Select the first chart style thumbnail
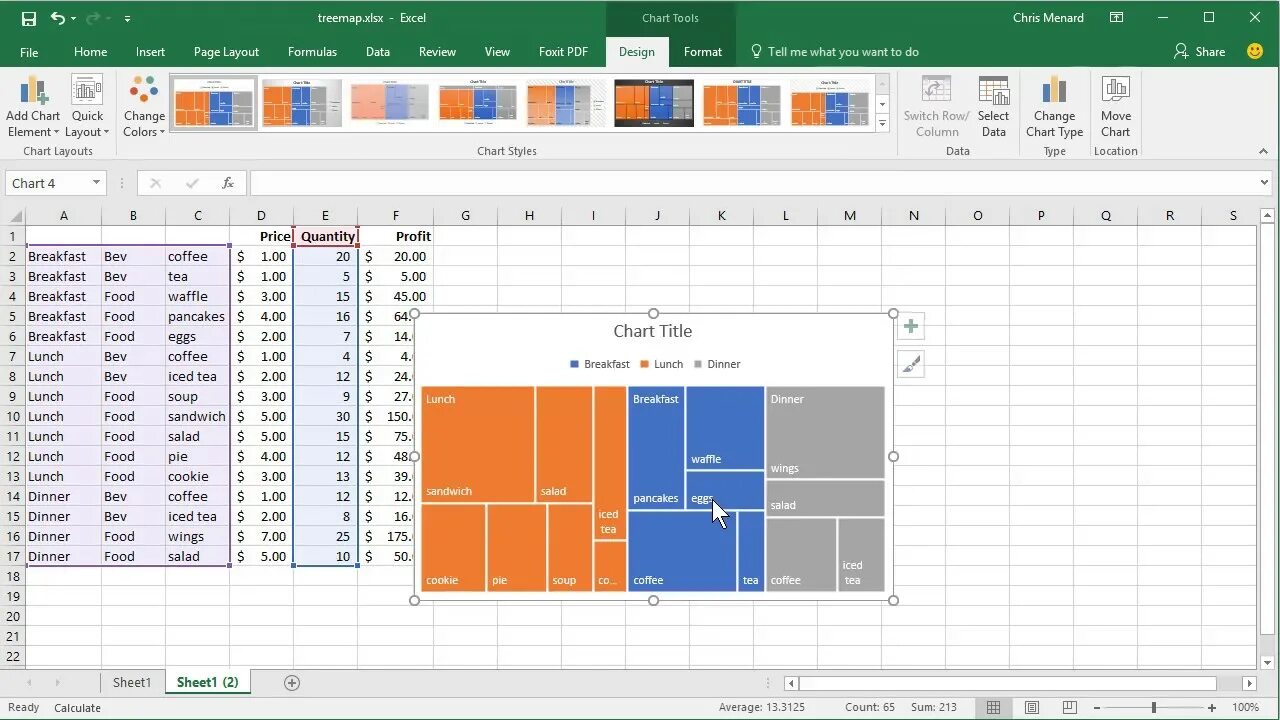 pyautogui.click(x=213, y=102)
